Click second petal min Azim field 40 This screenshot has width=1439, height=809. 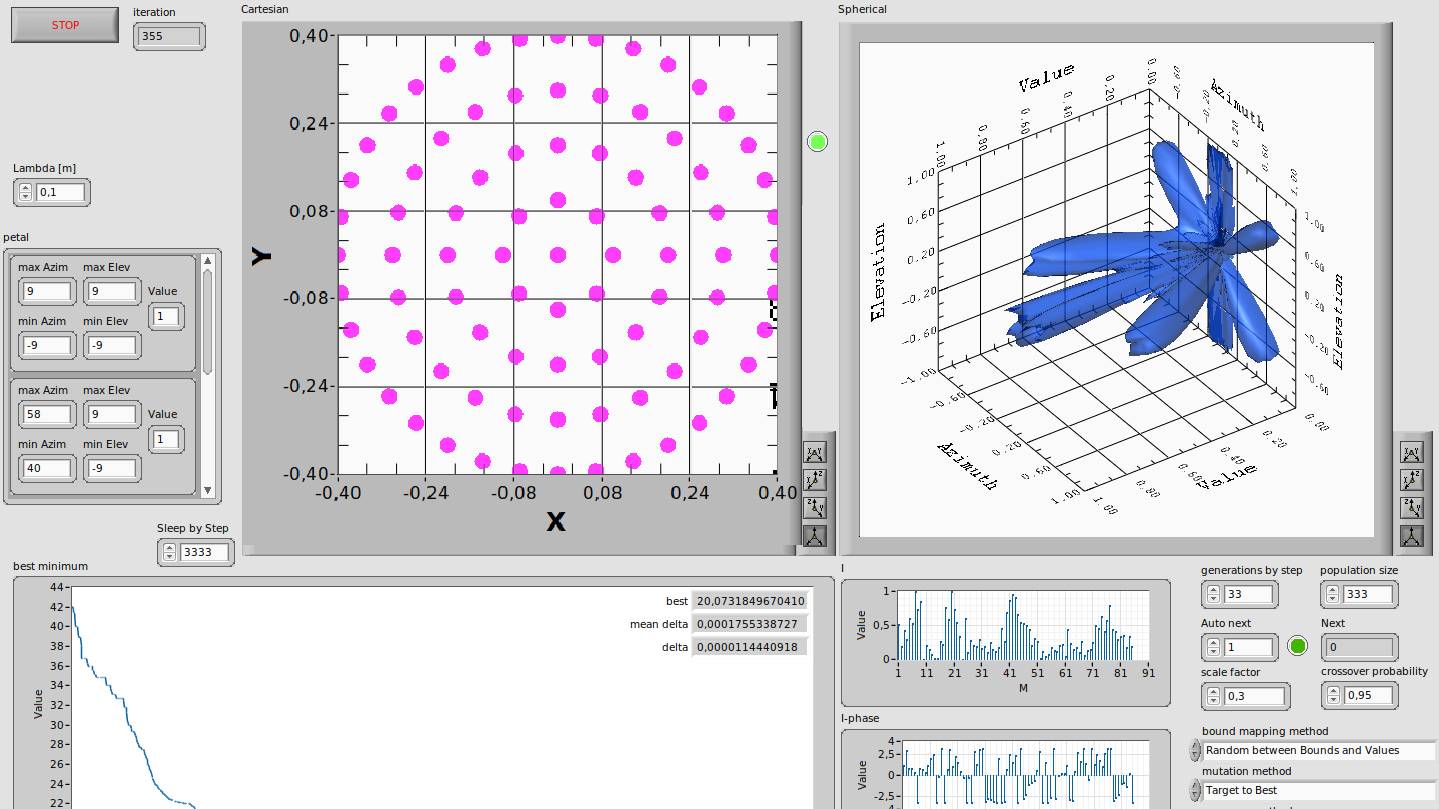click(x=46, y=468)
